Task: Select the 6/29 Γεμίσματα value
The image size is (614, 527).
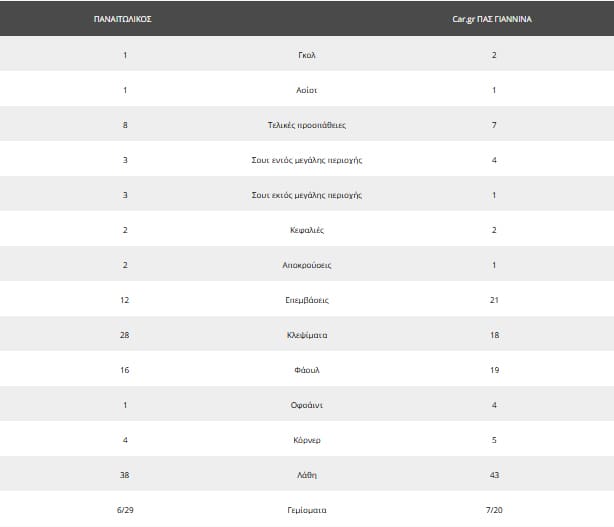Action: (124, 510)
